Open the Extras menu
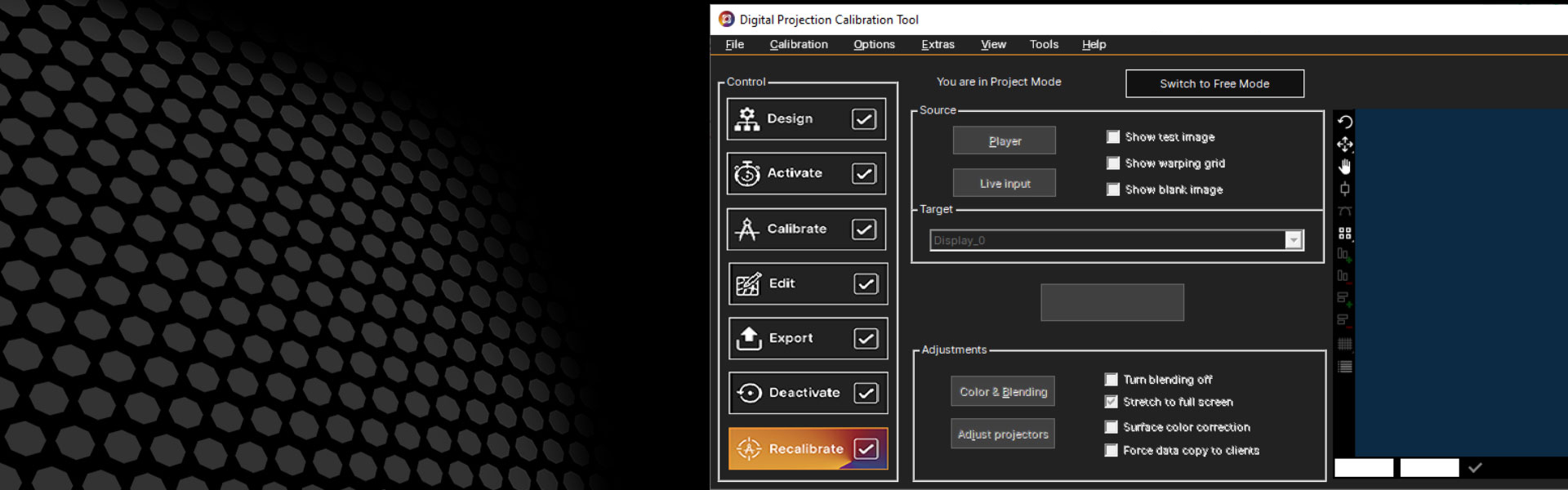This screenshot has width=1568, height=490. tap(938, 44)
